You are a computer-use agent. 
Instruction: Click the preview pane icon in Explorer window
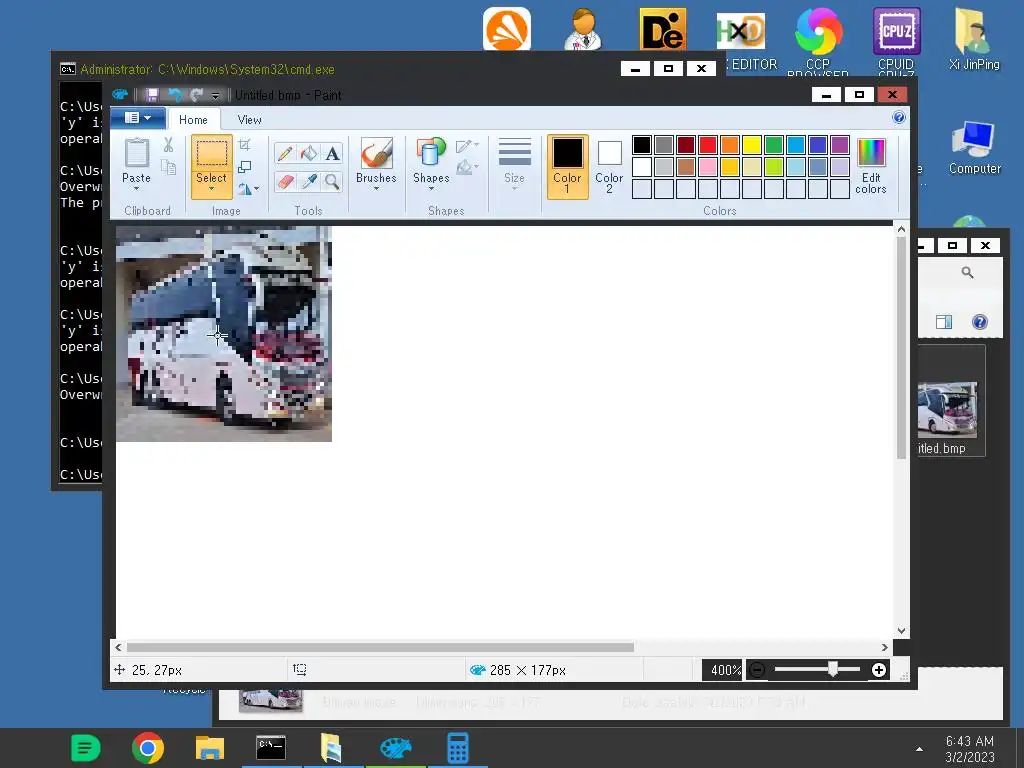click(944, 321)
